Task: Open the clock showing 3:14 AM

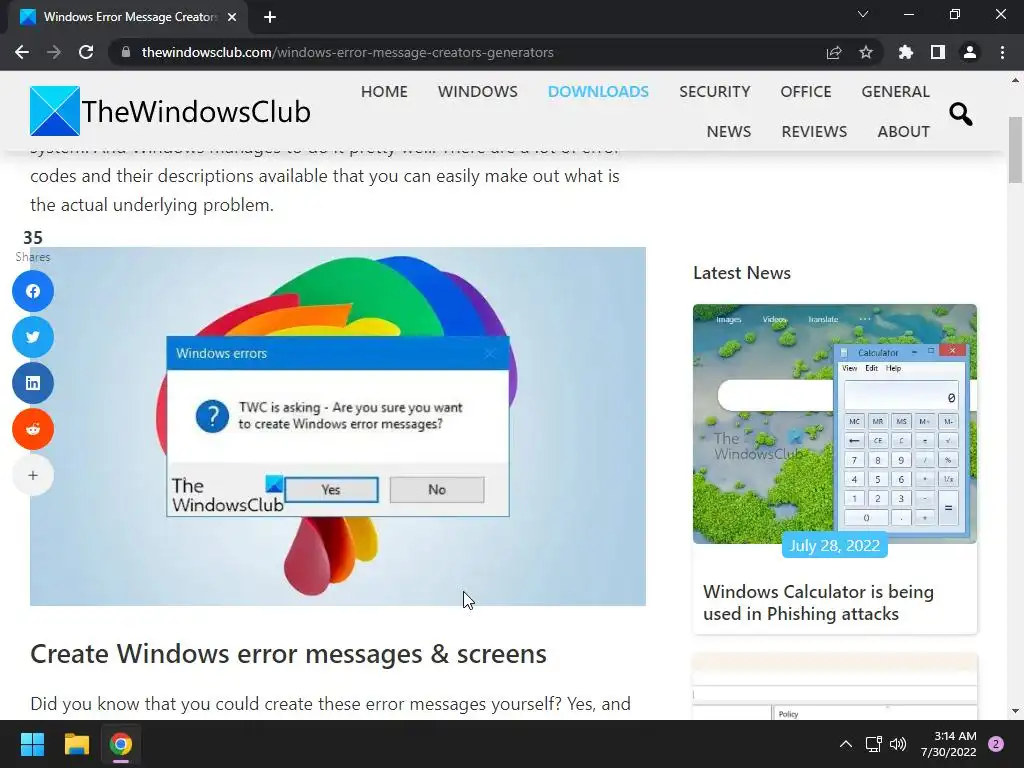Action: coord(949,744)
